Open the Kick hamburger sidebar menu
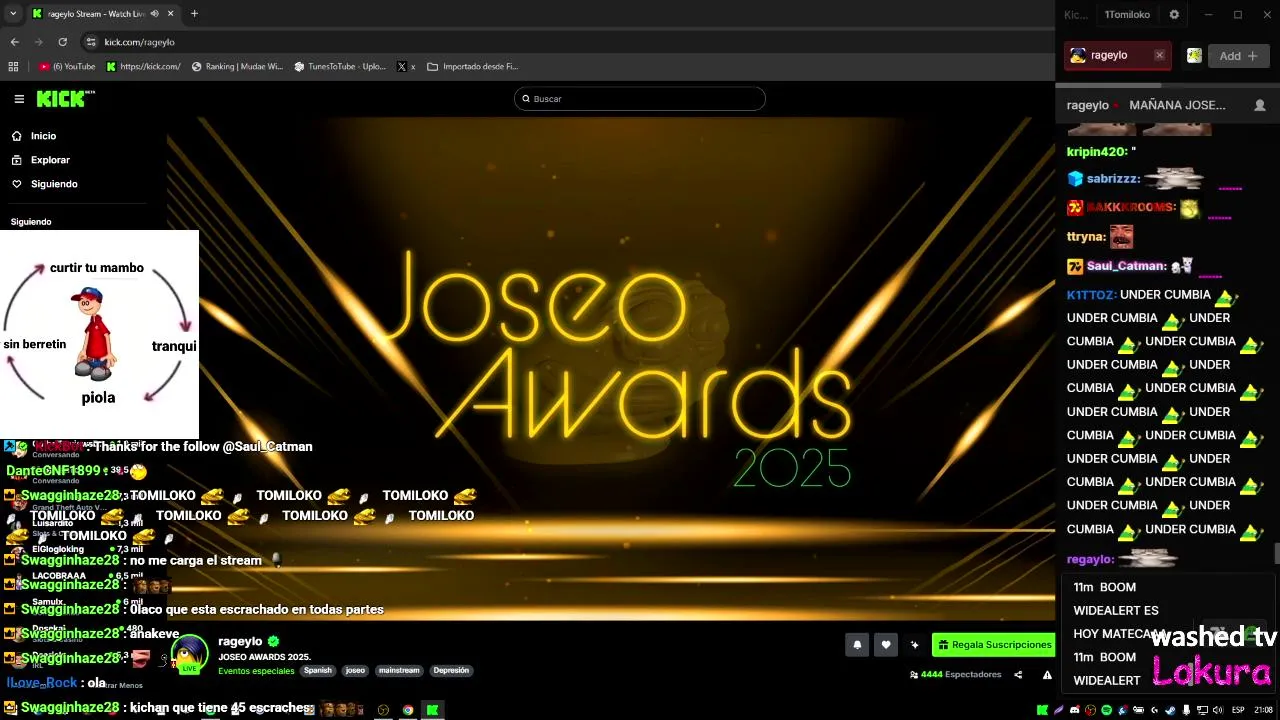 tap(19, 98)
